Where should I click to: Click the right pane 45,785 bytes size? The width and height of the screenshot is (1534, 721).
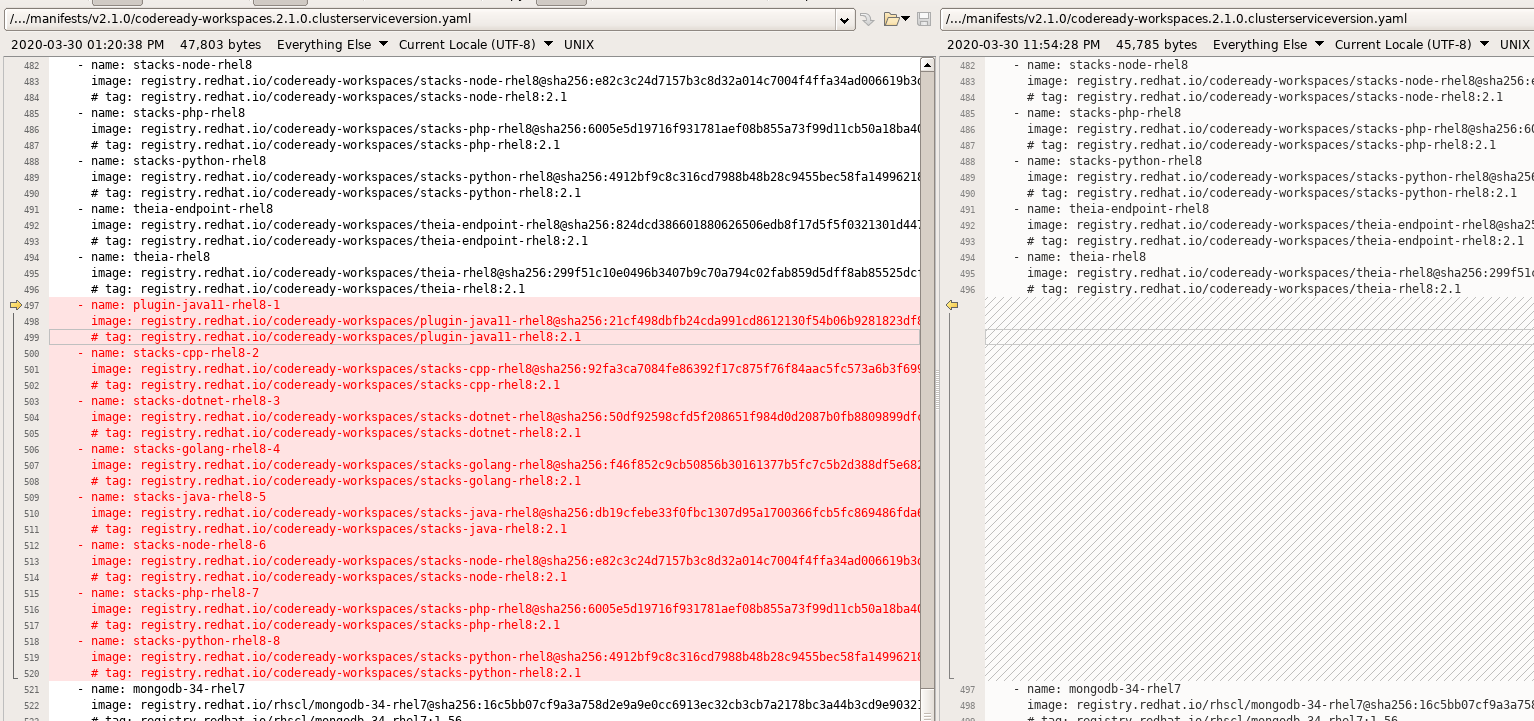coord(1156,45)
